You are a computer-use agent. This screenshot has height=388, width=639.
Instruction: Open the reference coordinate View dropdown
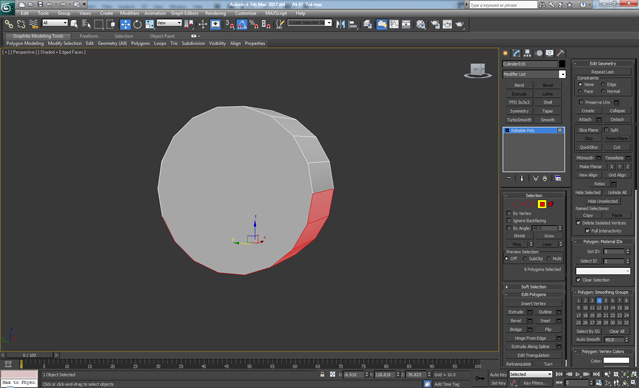click(x=169, y=23)
